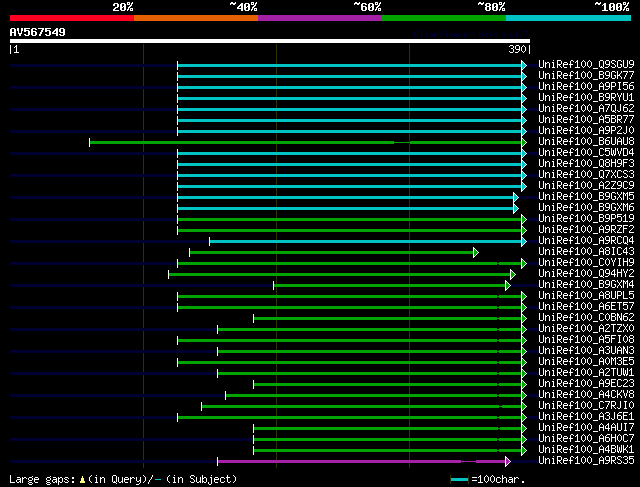This screenshot has height=487, width=640.
Task: Click the green ~80% legend segment
Action: [x=444, y=18]
